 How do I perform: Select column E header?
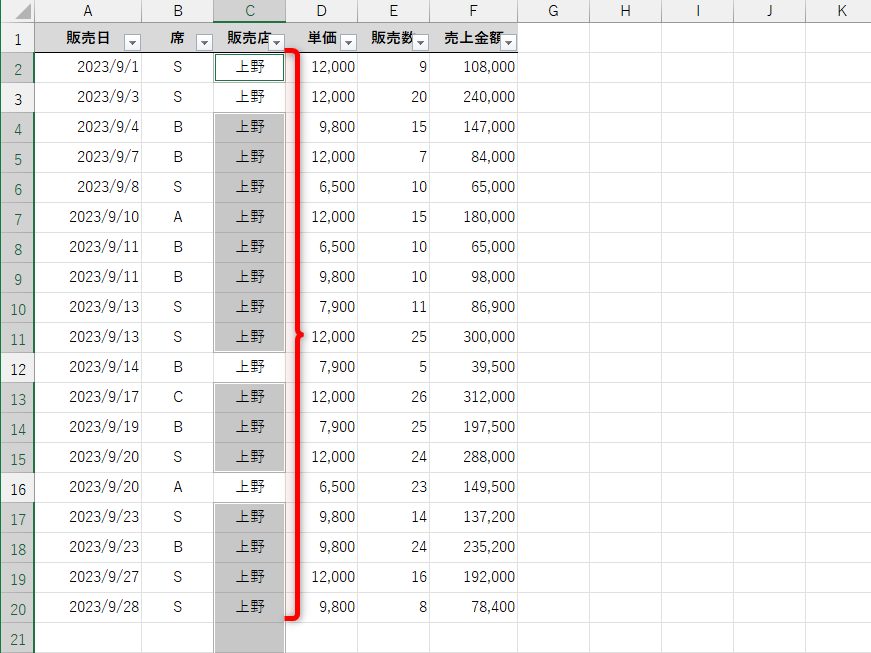pos(393,11)
